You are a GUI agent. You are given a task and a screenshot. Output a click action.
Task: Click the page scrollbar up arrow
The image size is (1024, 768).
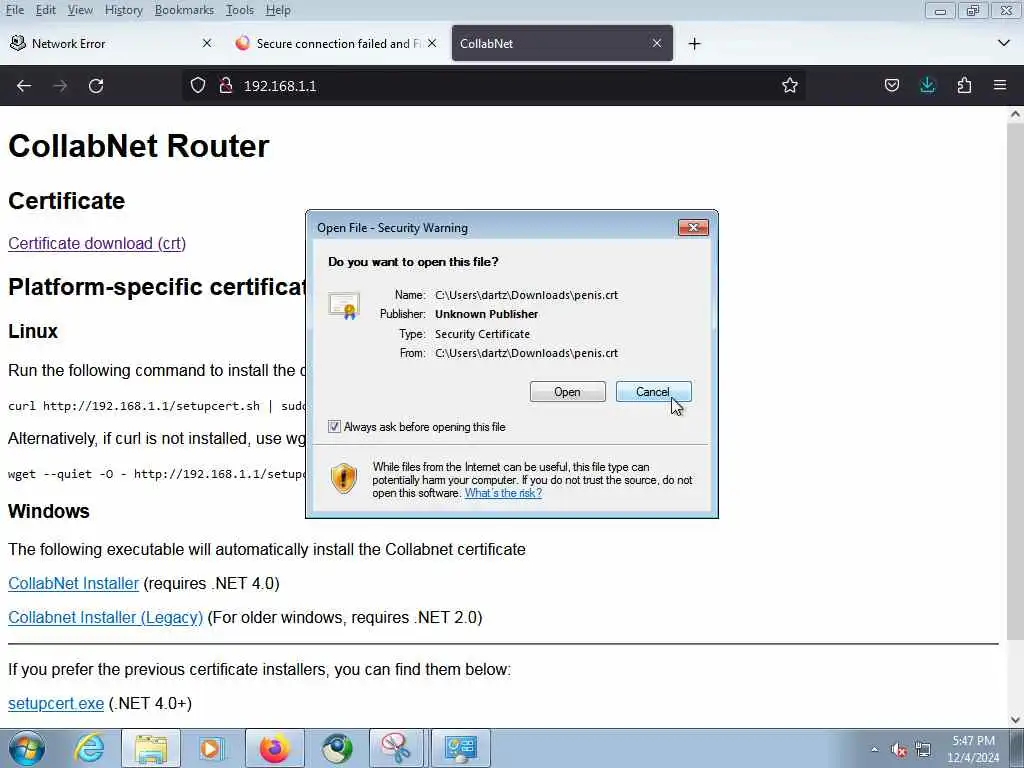click(1015, 114)
